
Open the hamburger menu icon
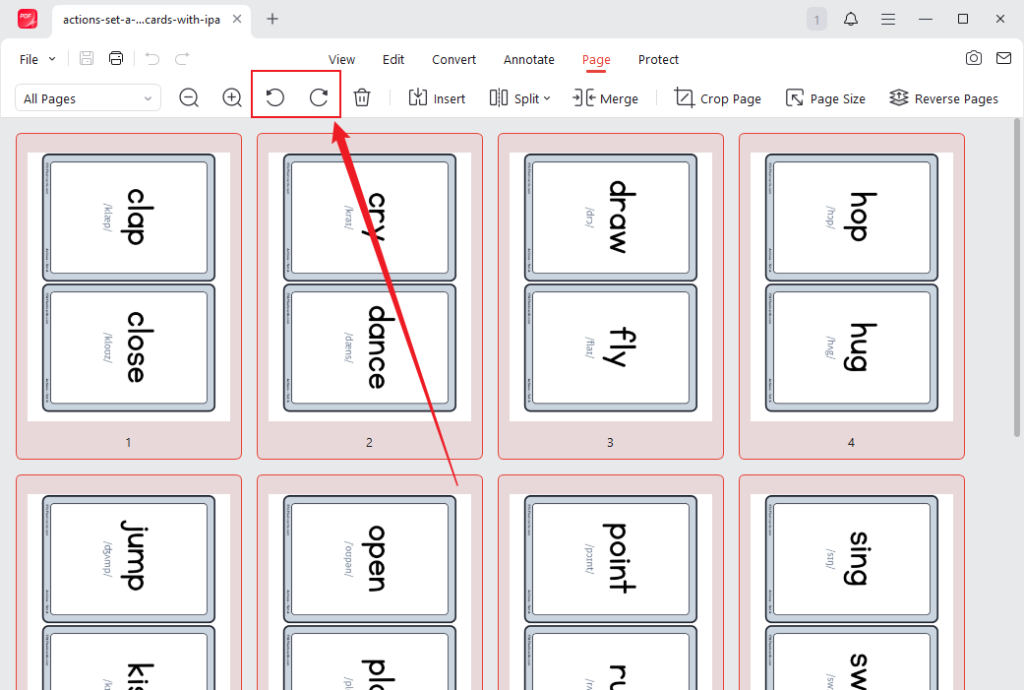[888, 19]
